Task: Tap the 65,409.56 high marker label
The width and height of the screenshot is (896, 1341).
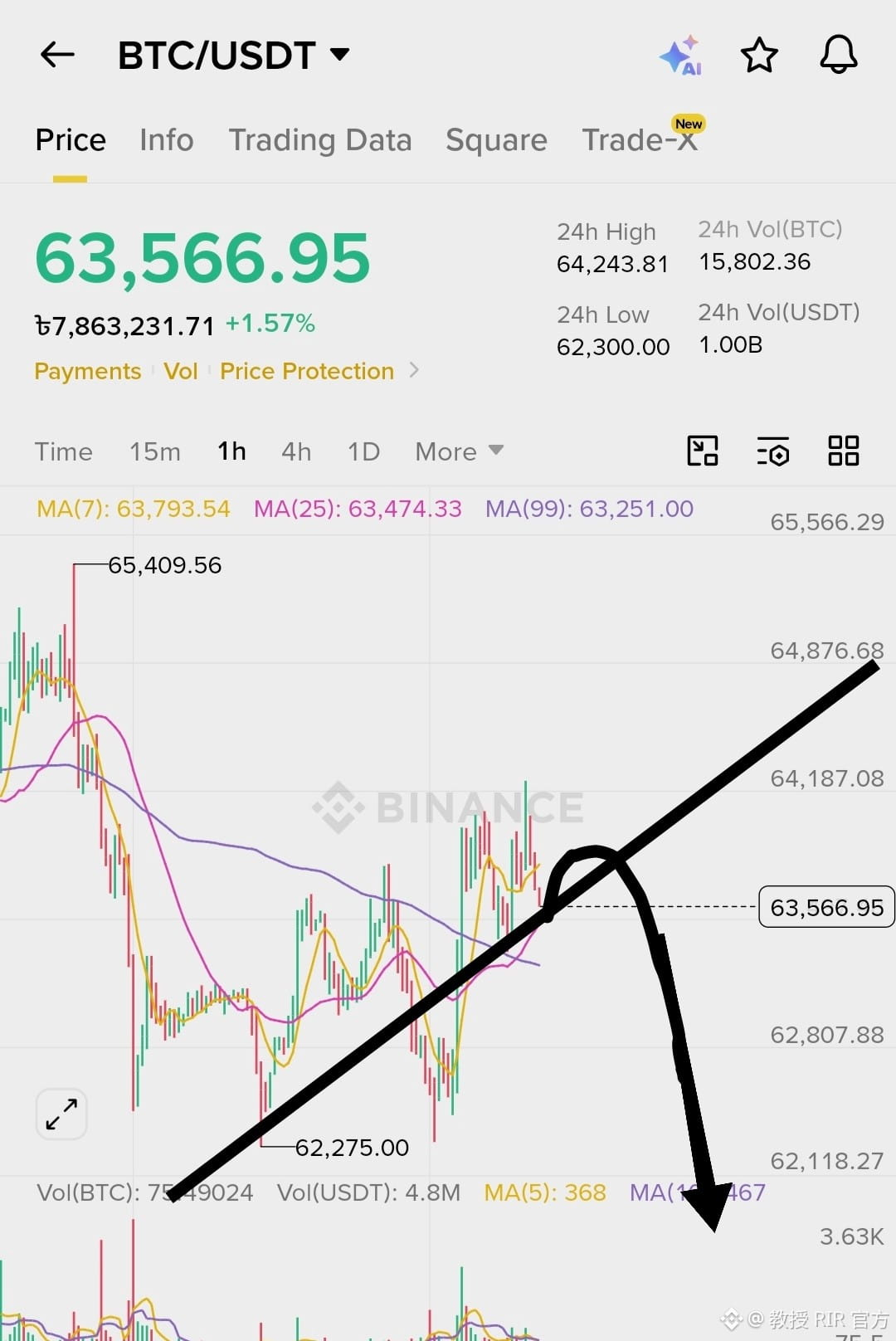Action: coord(164,565)
